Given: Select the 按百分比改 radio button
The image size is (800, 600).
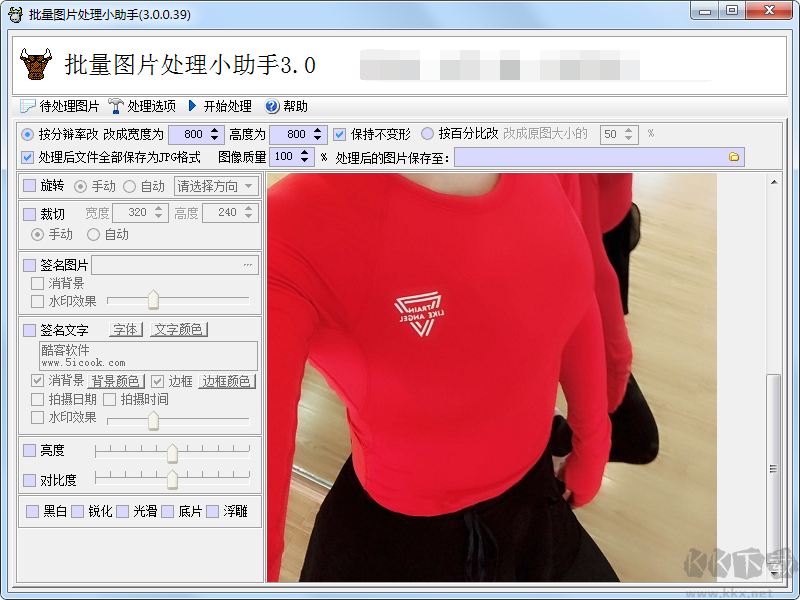Looking at the screenshot, I should coord(427,134).
